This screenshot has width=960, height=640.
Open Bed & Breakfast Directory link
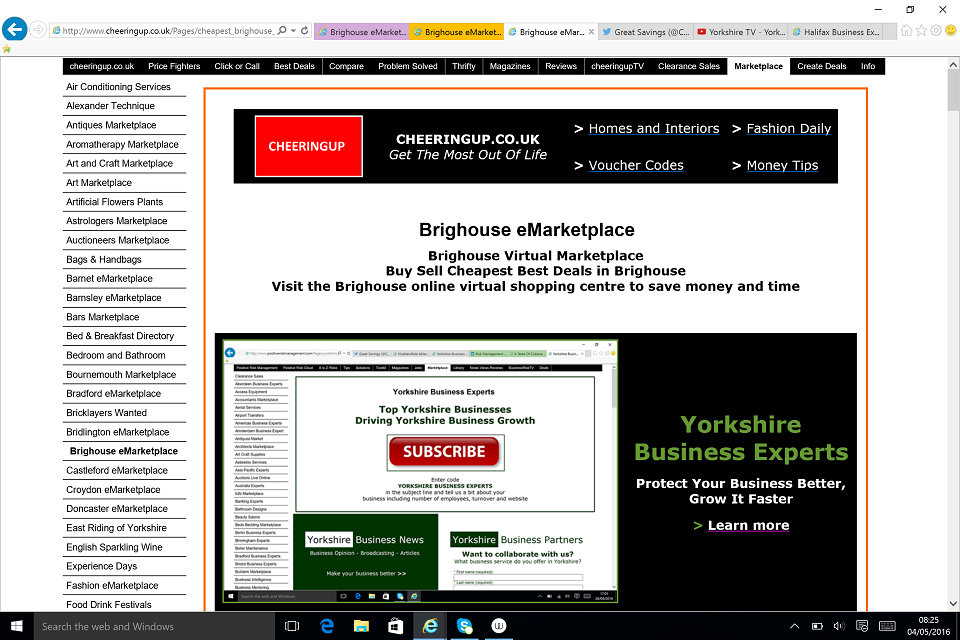tap(120, 336)
